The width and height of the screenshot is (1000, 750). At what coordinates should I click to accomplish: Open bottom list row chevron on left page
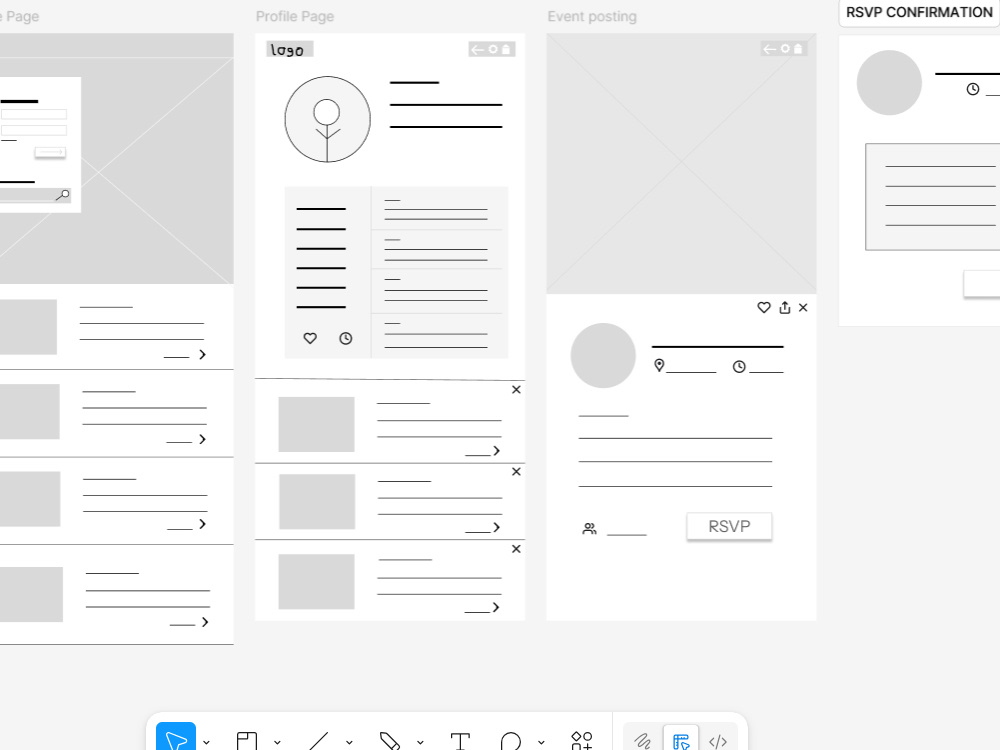205,622
